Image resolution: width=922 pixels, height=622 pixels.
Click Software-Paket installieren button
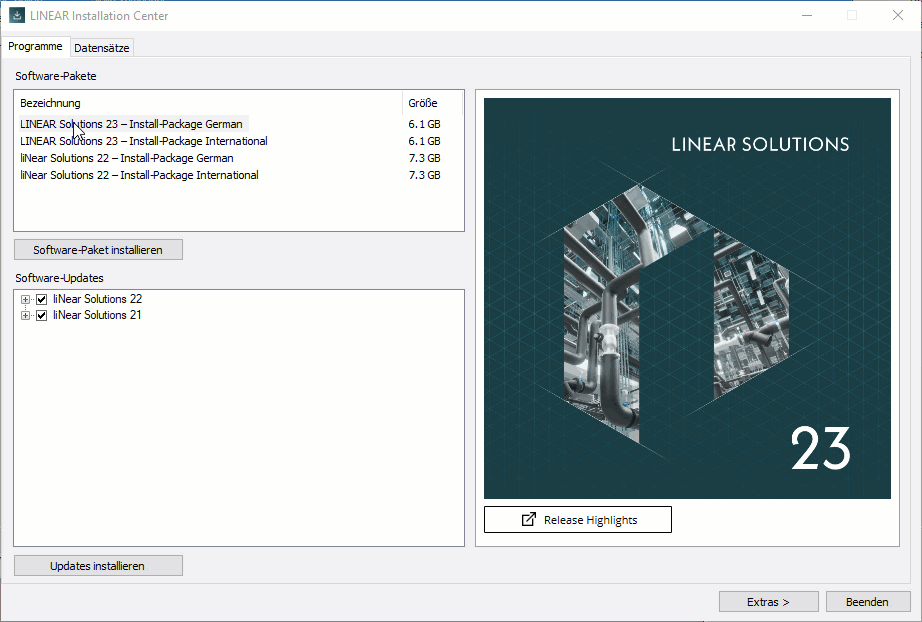(98, 250)
